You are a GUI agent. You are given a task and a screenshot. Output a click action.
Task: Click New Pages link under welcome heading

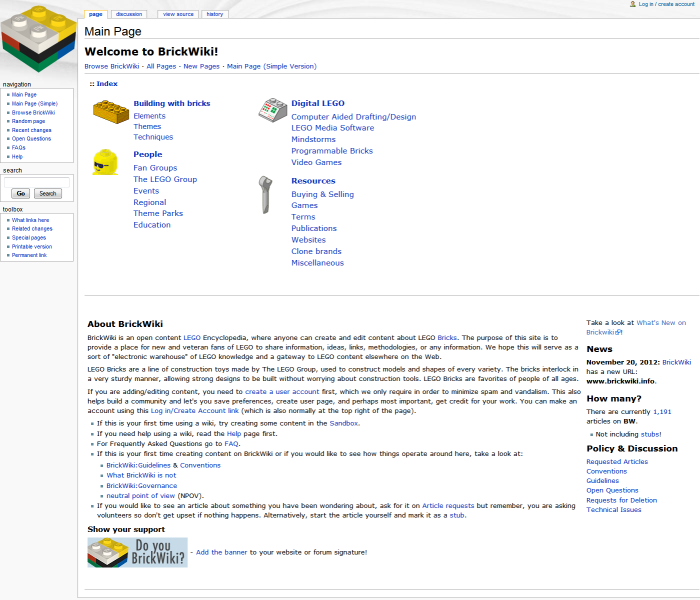point(201,66)
